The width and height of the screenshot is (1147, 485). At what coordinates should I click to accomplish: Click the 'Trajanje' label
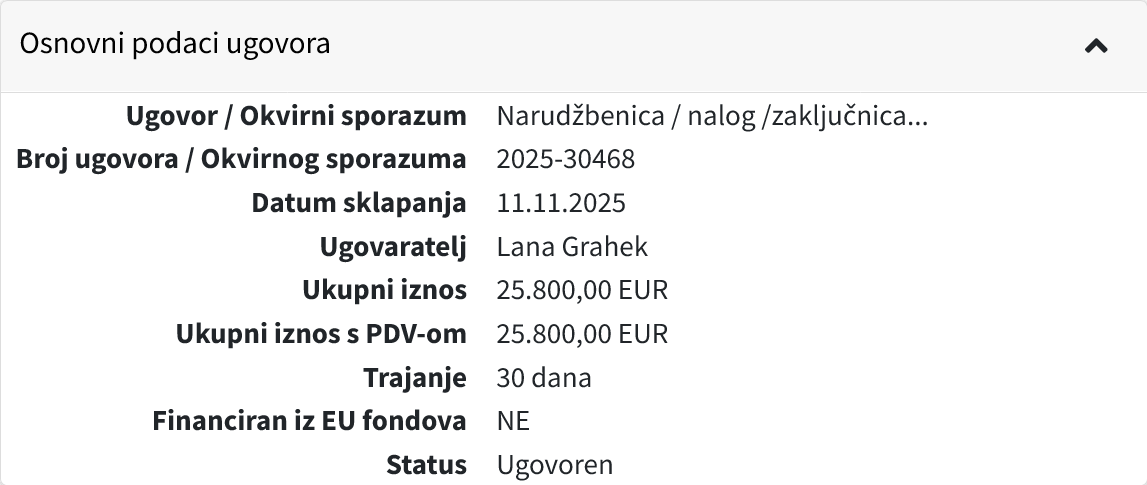[415, 378]
